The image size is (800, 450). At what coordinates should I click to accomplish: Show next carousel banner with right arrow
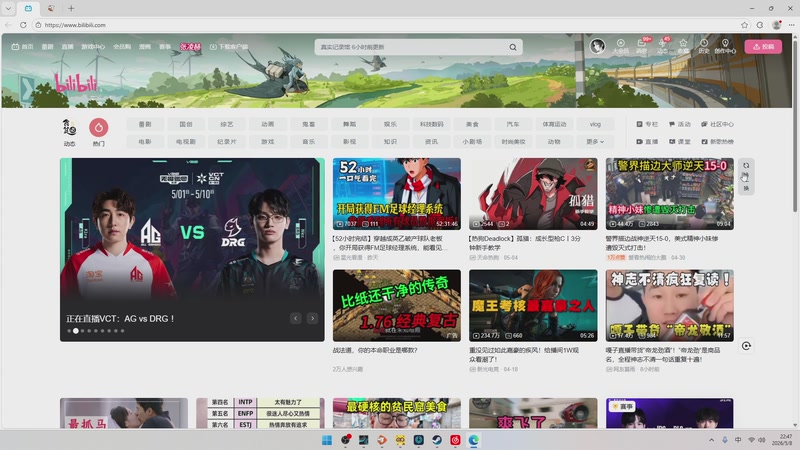pos(312,318)
